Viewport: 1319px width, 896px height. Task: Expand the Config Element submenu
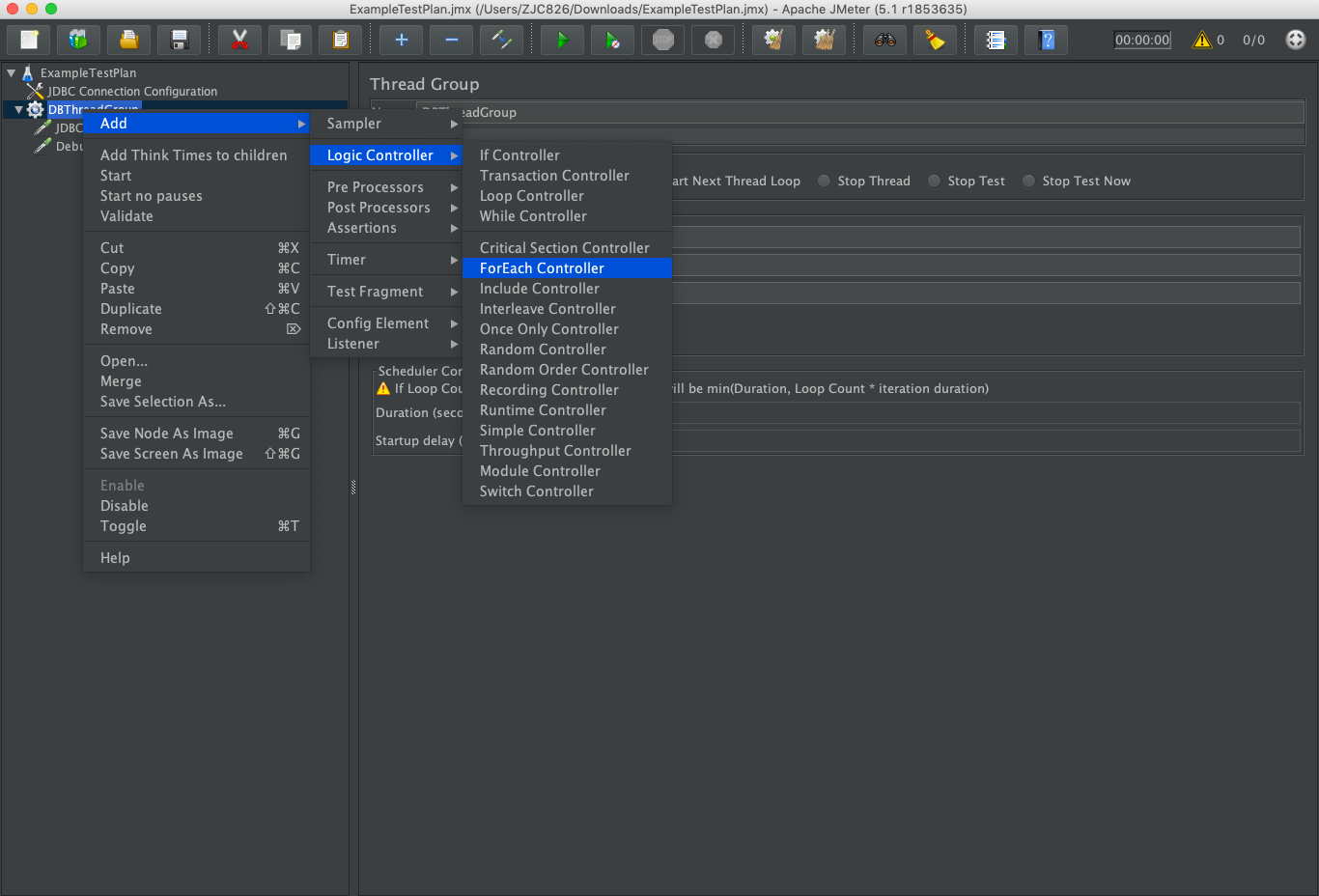click(x=386, y=323)
